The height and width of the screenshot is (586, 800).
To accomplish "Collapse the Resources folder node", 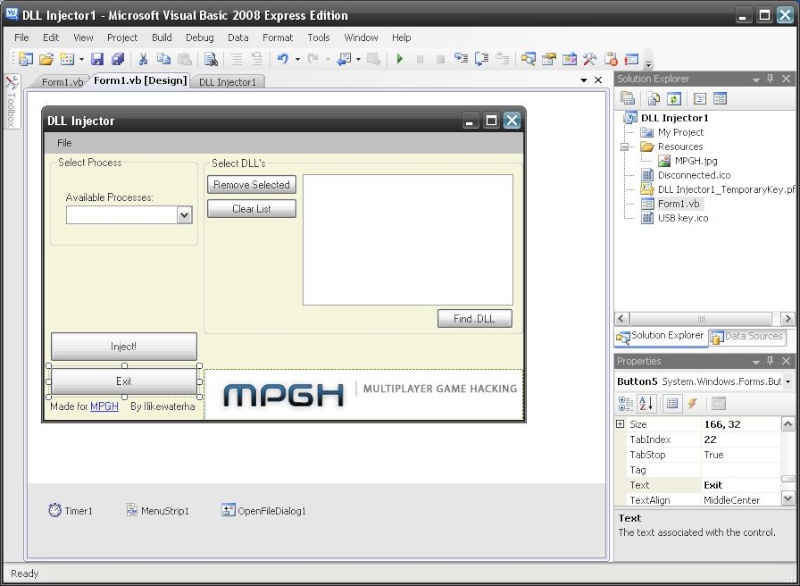I will [624, 147].
